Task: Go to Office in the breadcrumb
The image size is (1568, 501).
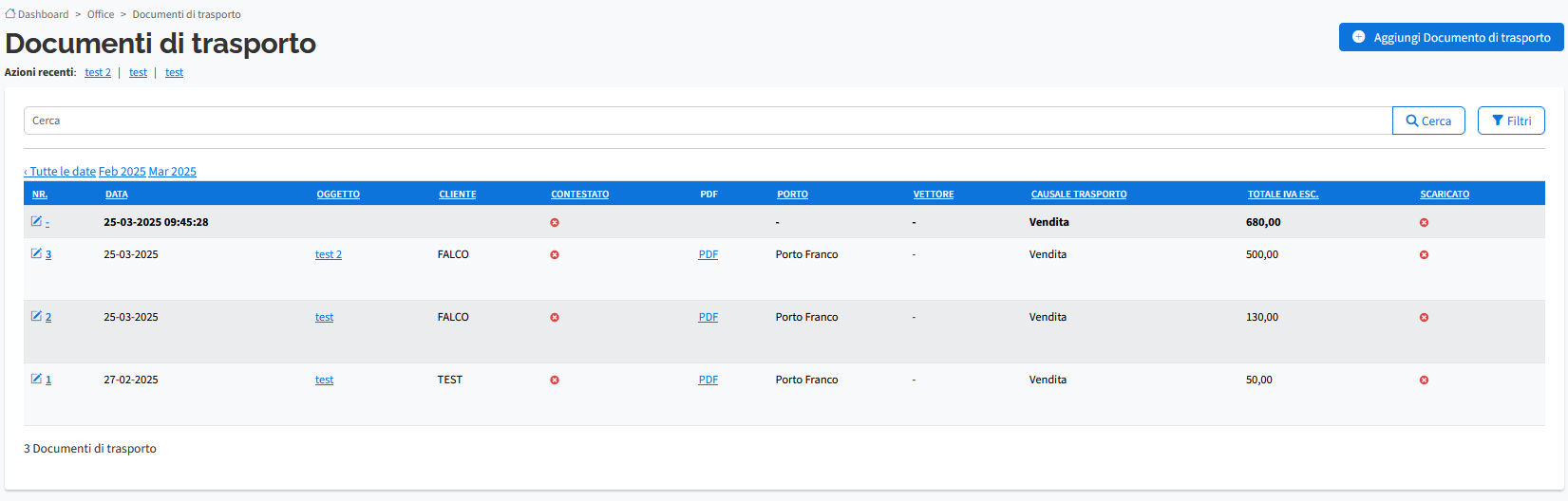Action: (x=101, y=14)
